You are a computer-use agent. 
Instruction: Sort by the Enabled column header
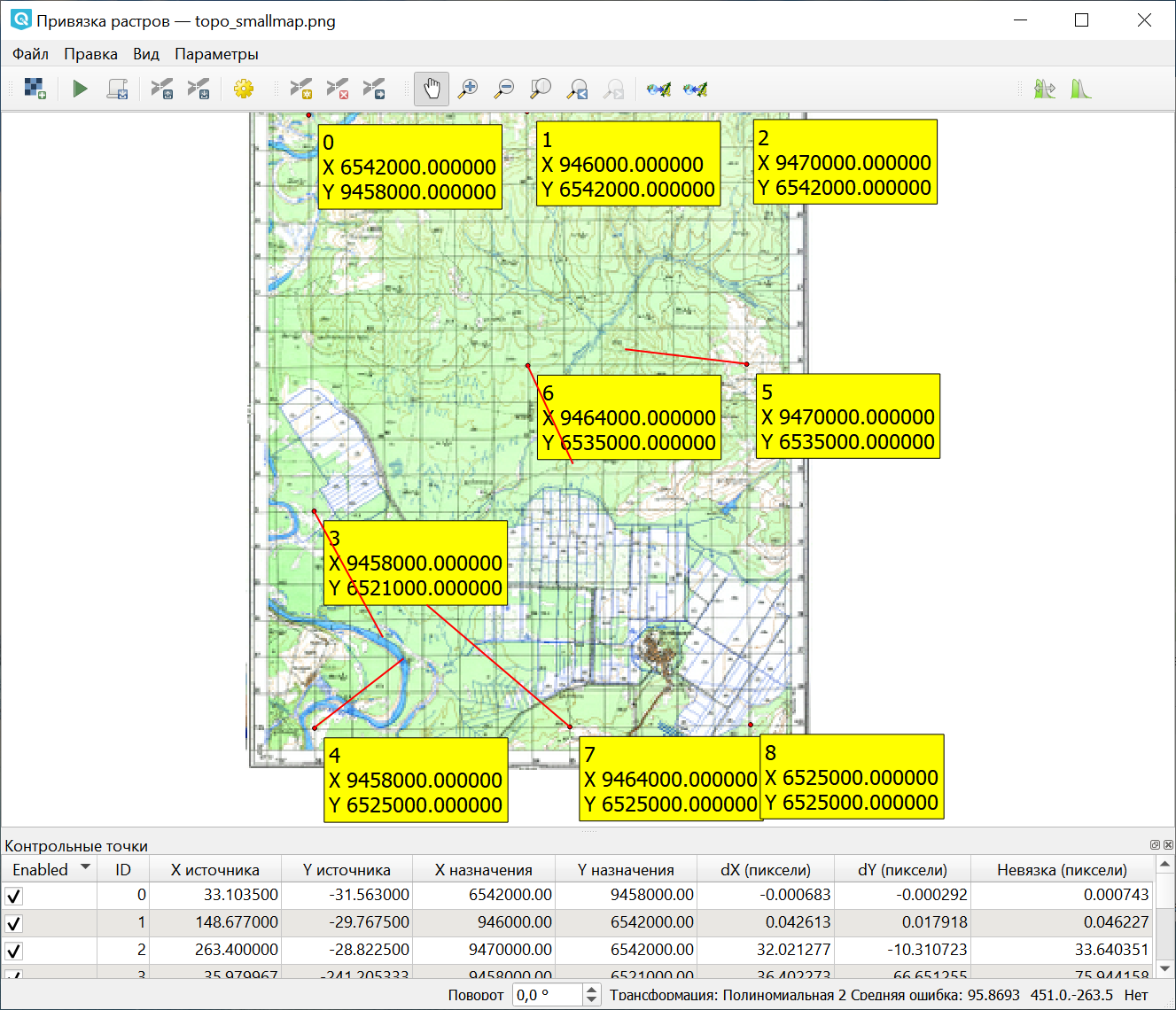(x=49, y=869)
